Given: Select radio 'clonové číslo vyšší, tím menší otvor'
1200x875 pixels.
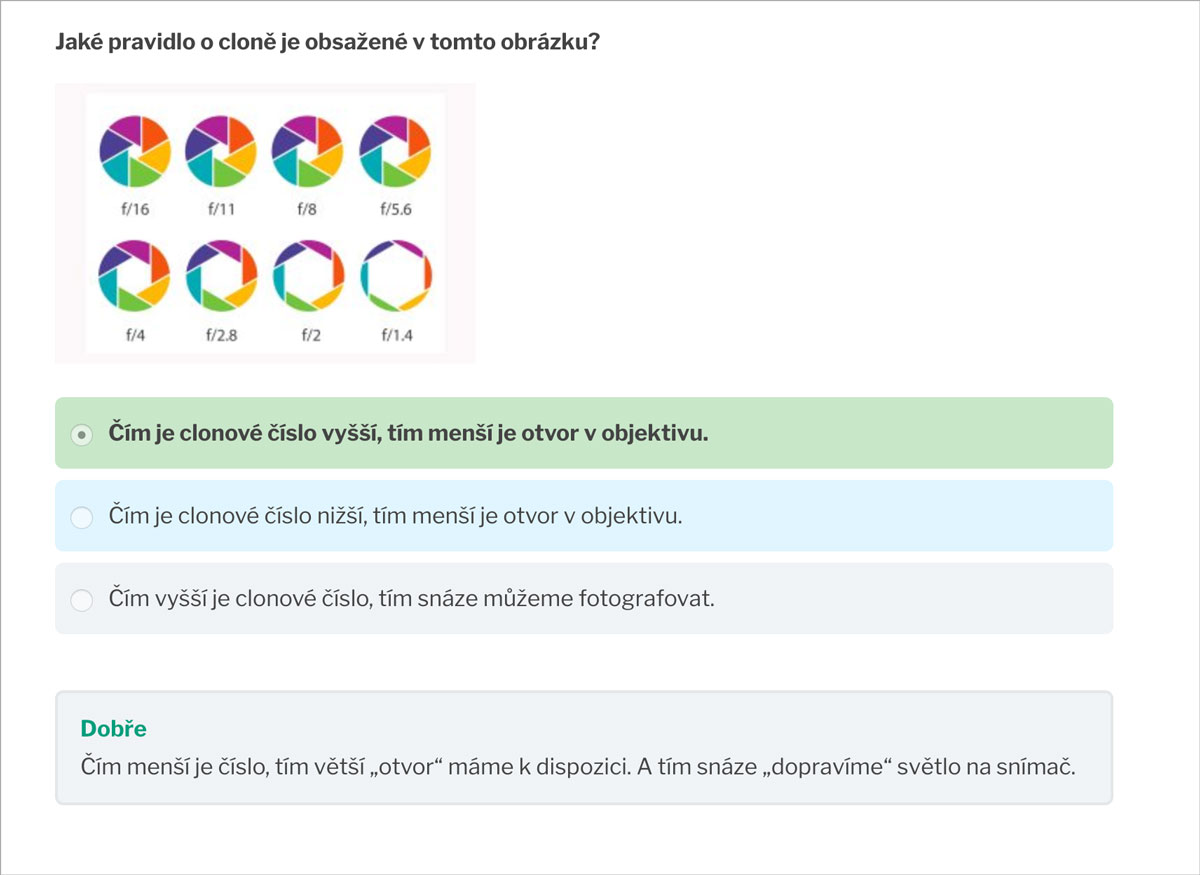Looking at the screenshot, I should (x=81, y=434).
